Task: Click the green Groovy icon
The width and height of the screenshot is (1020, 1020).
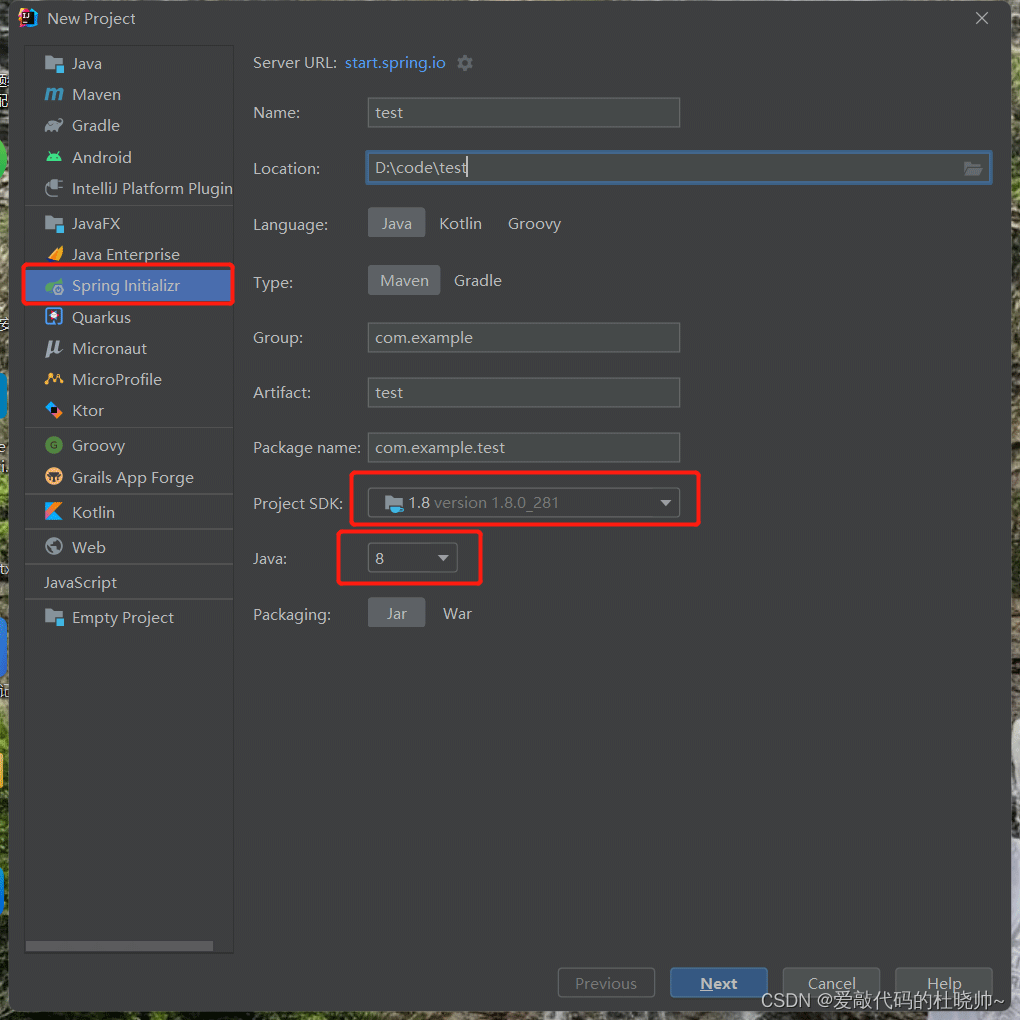Action: coord(54,445)
